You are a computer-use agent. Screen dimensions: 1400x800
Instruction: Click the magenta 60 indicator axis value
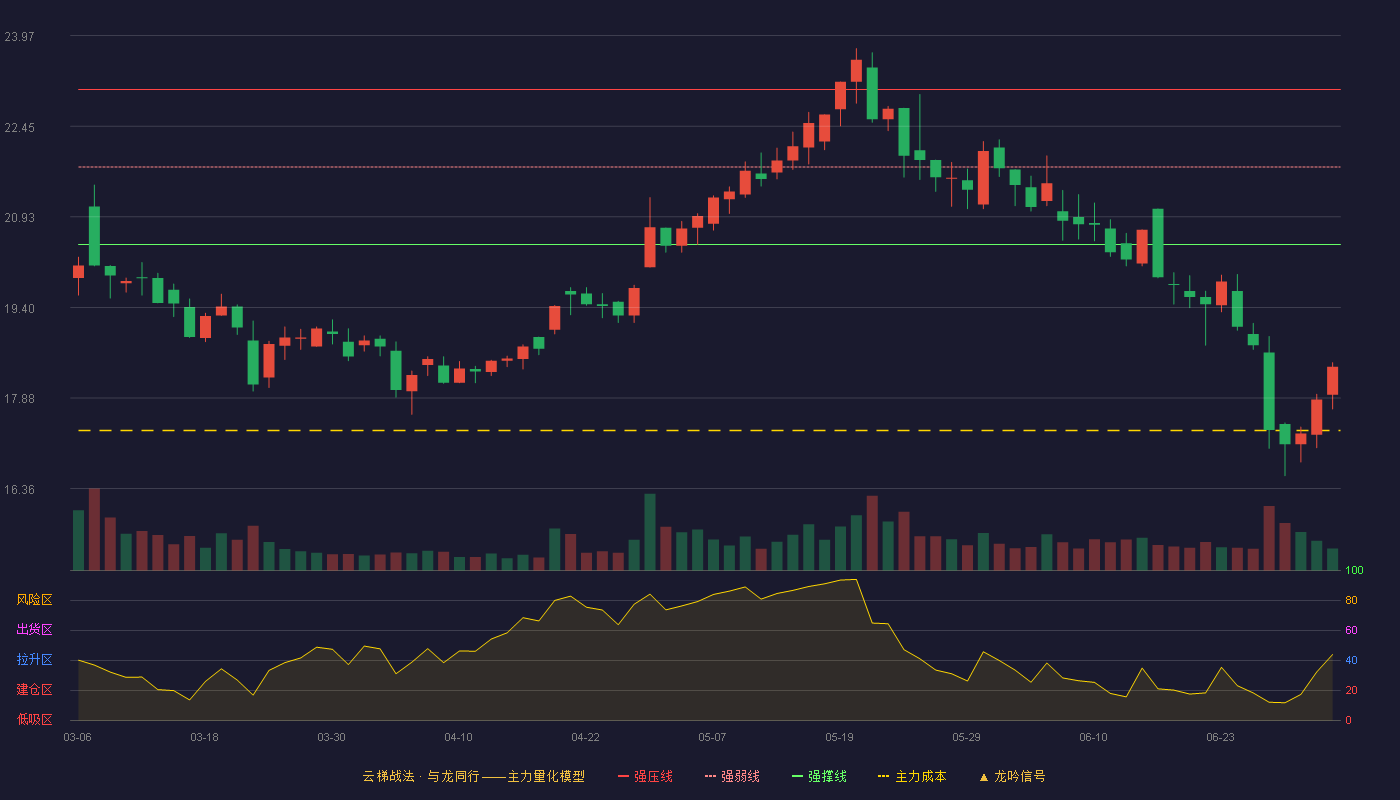tap(1351, 631)
